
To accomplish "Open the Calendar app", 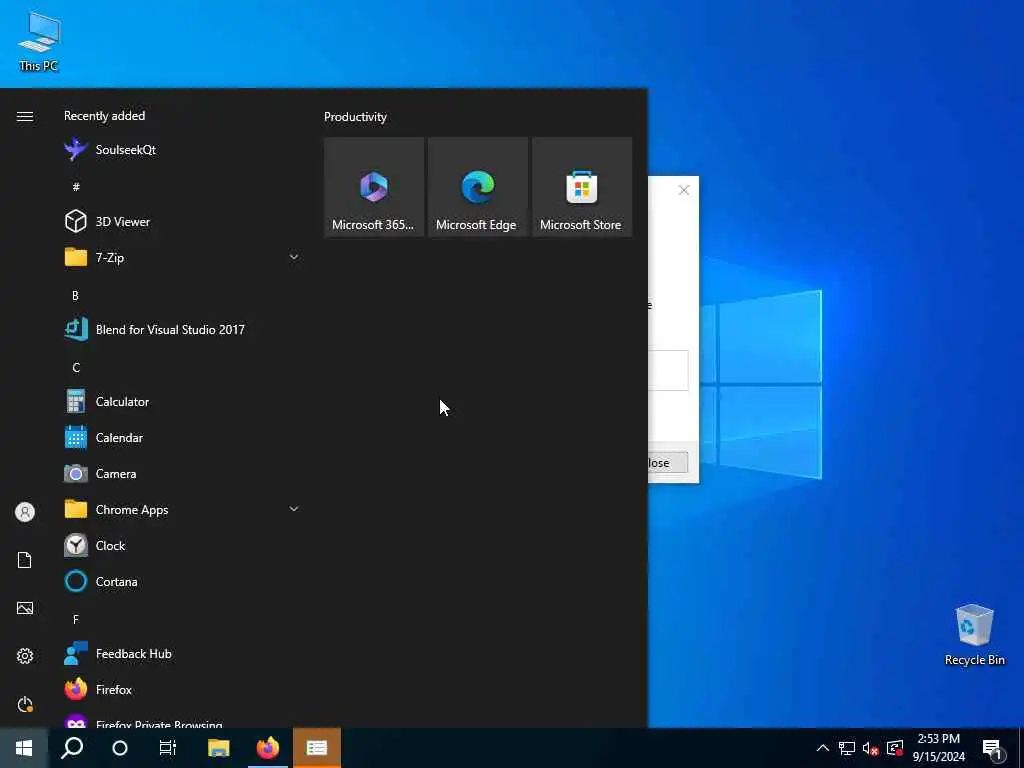I will 182,438.
